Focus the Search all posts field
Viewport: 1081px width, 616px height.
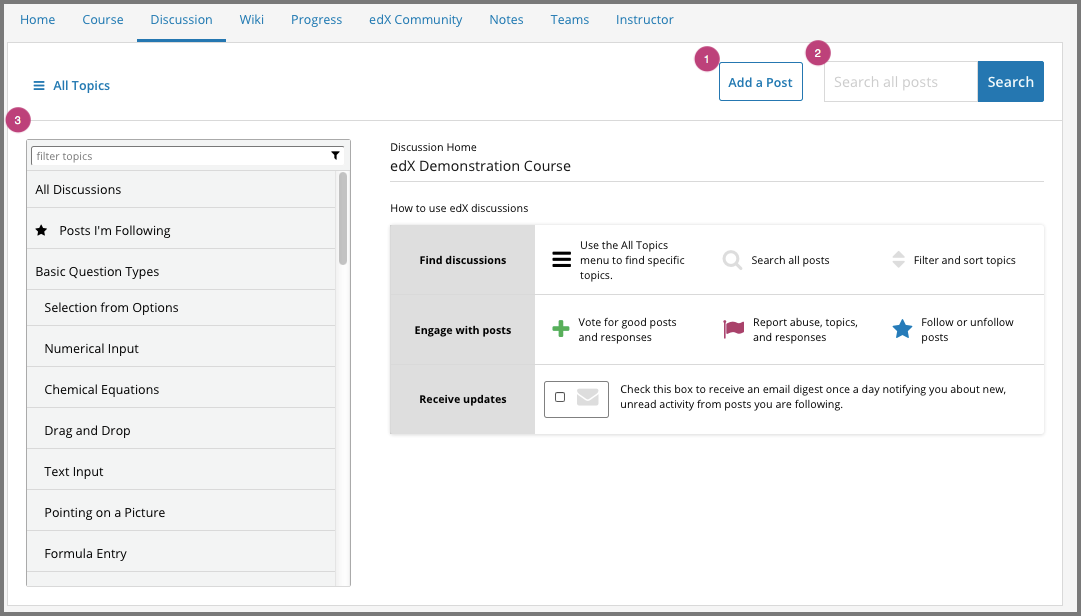[x=900, y=82]
